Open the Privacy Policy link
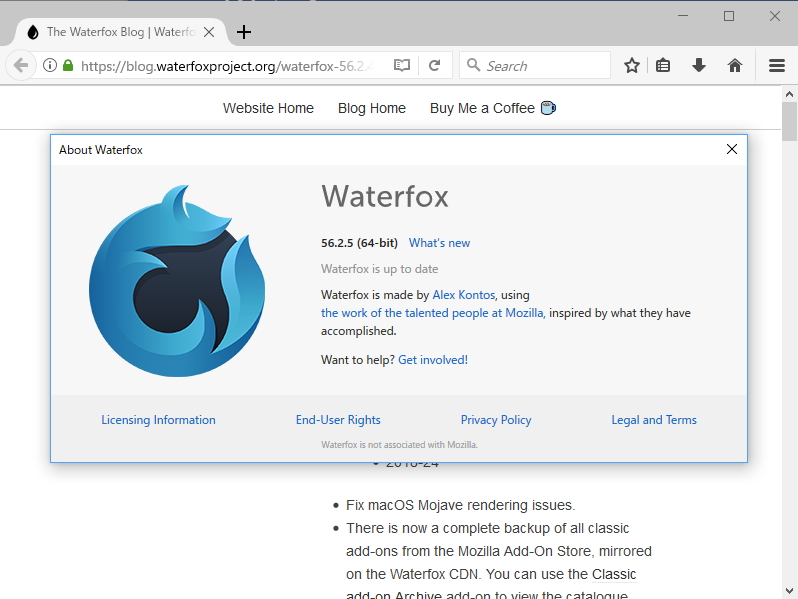Image resolution: width=798 pixels, height=599 pixels. click(x=496, y=420)
